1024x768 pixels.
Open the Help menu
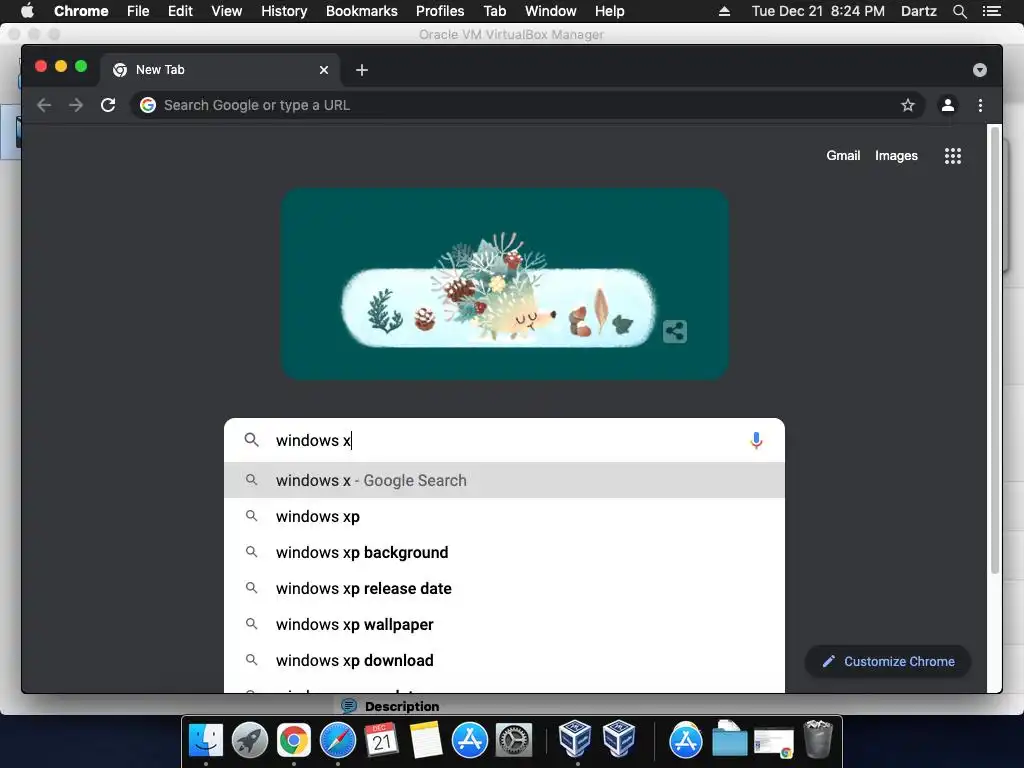tap(609, 11)
